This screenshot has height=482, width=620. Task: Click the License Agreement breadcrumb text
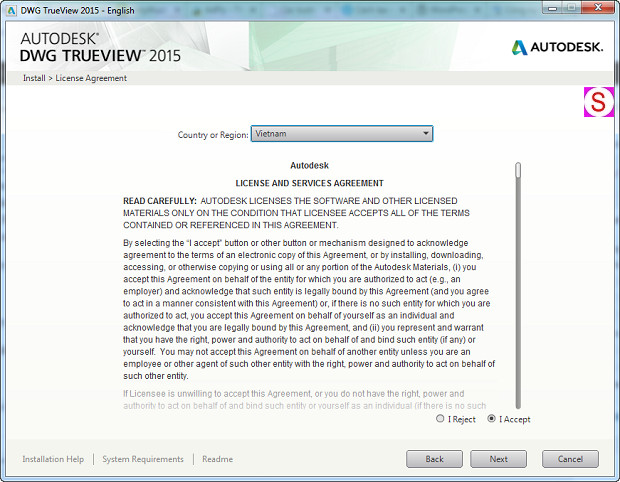pos(91,78)
